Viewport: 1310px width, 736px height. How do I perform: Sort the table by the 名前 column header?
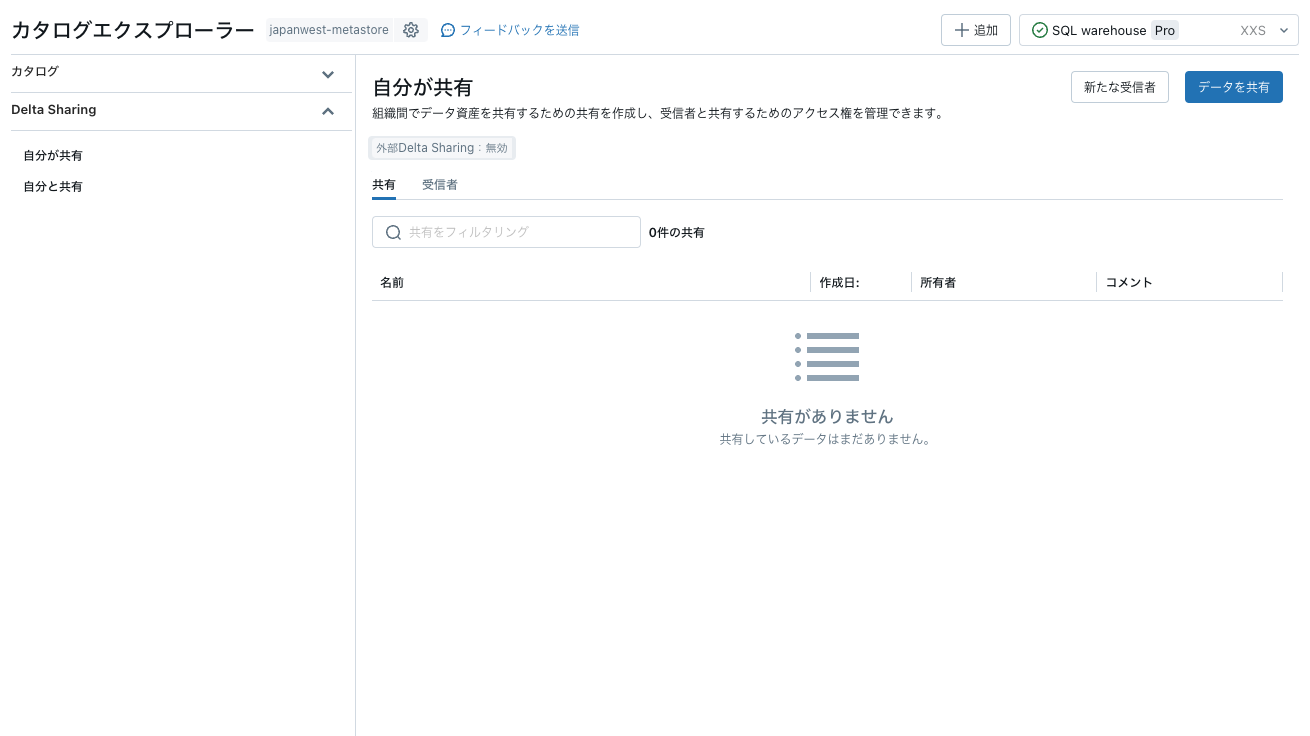pyautogui.click(x=392, y=282)
